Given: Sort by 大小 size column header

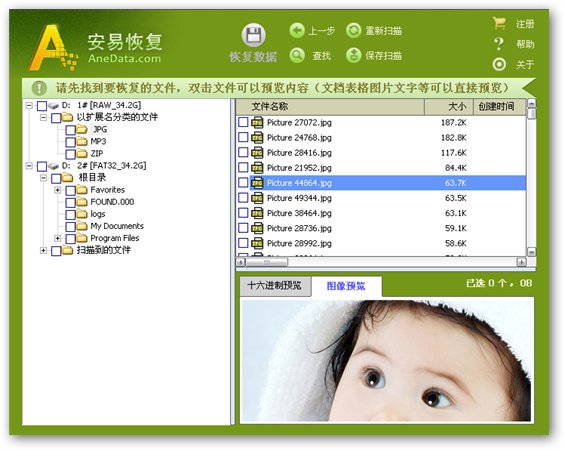Looking at the screenshot, I should coord(449,106).
